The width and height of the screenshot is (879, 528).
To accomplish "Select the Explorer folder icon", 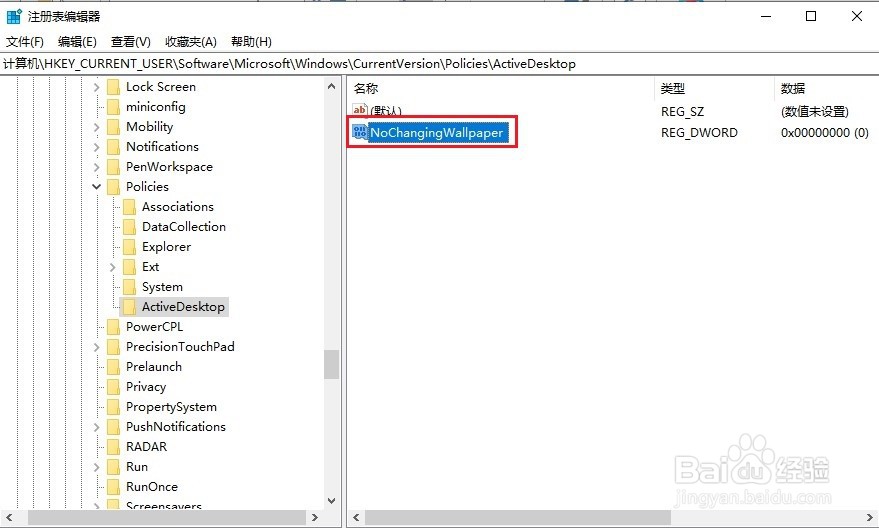I will pos(129,247).
